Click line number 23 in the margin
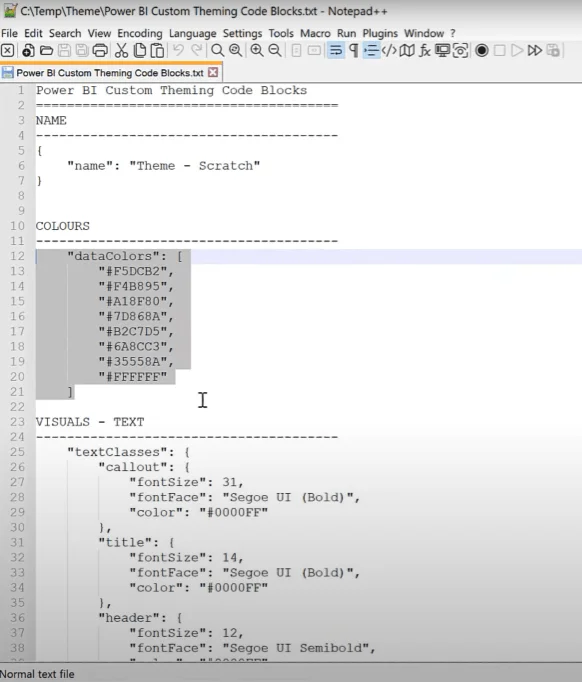Image resolution: width=582 pixels, height=682 pixels. pos(17,422)
